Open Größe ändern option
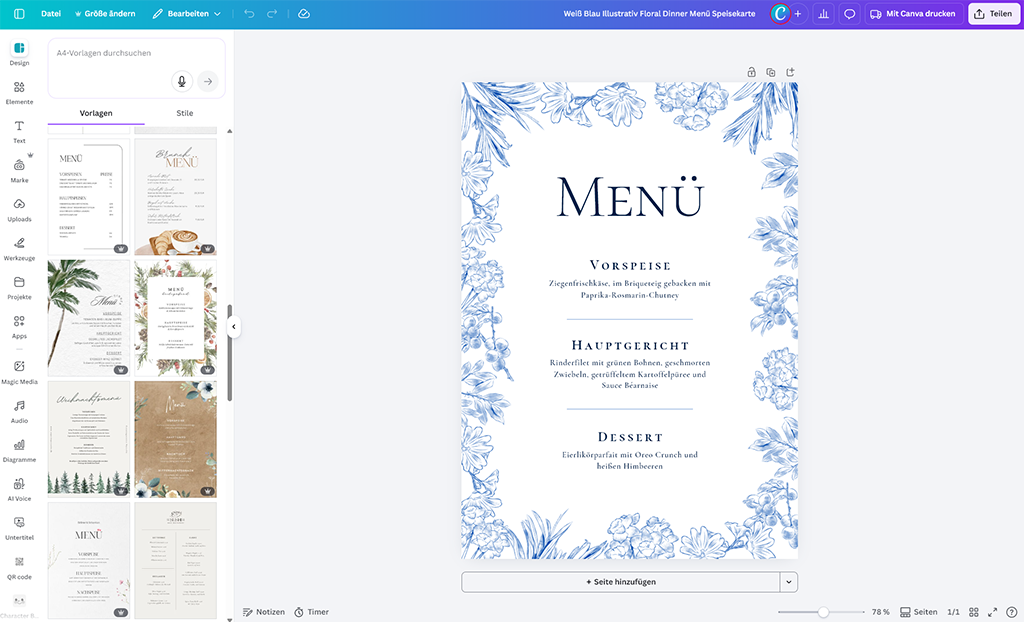1024x622 pixels. pos(104,14)
